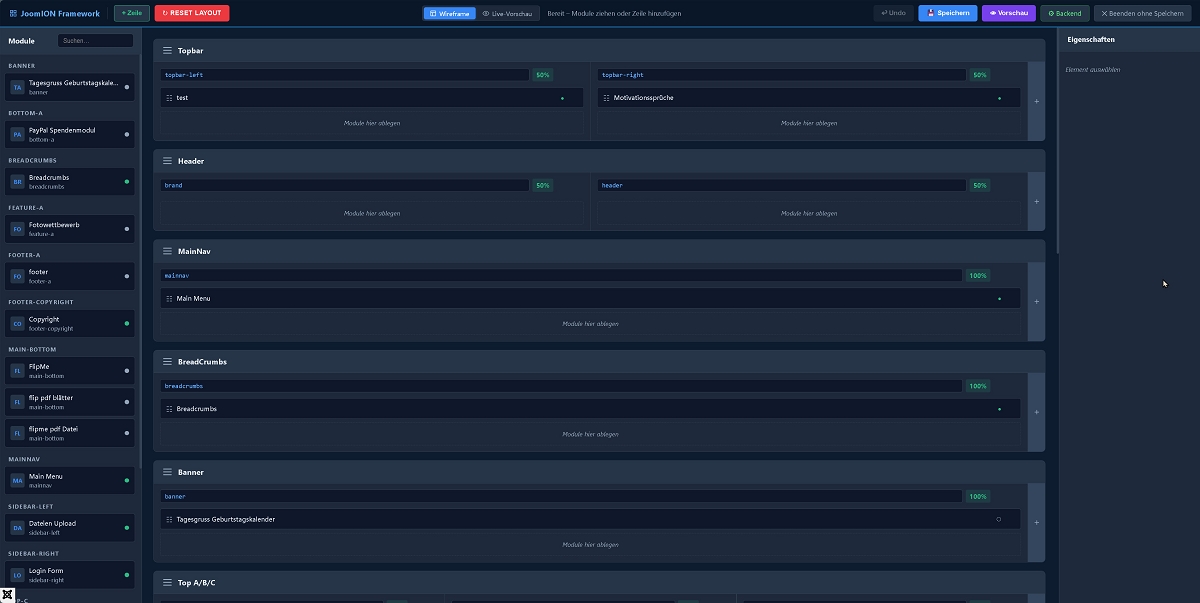The height and width of the screenshot is (603, 1200).
Task: Click the grip icon on canvas Breadcrumbs module
Action: [x=170, y=409]
